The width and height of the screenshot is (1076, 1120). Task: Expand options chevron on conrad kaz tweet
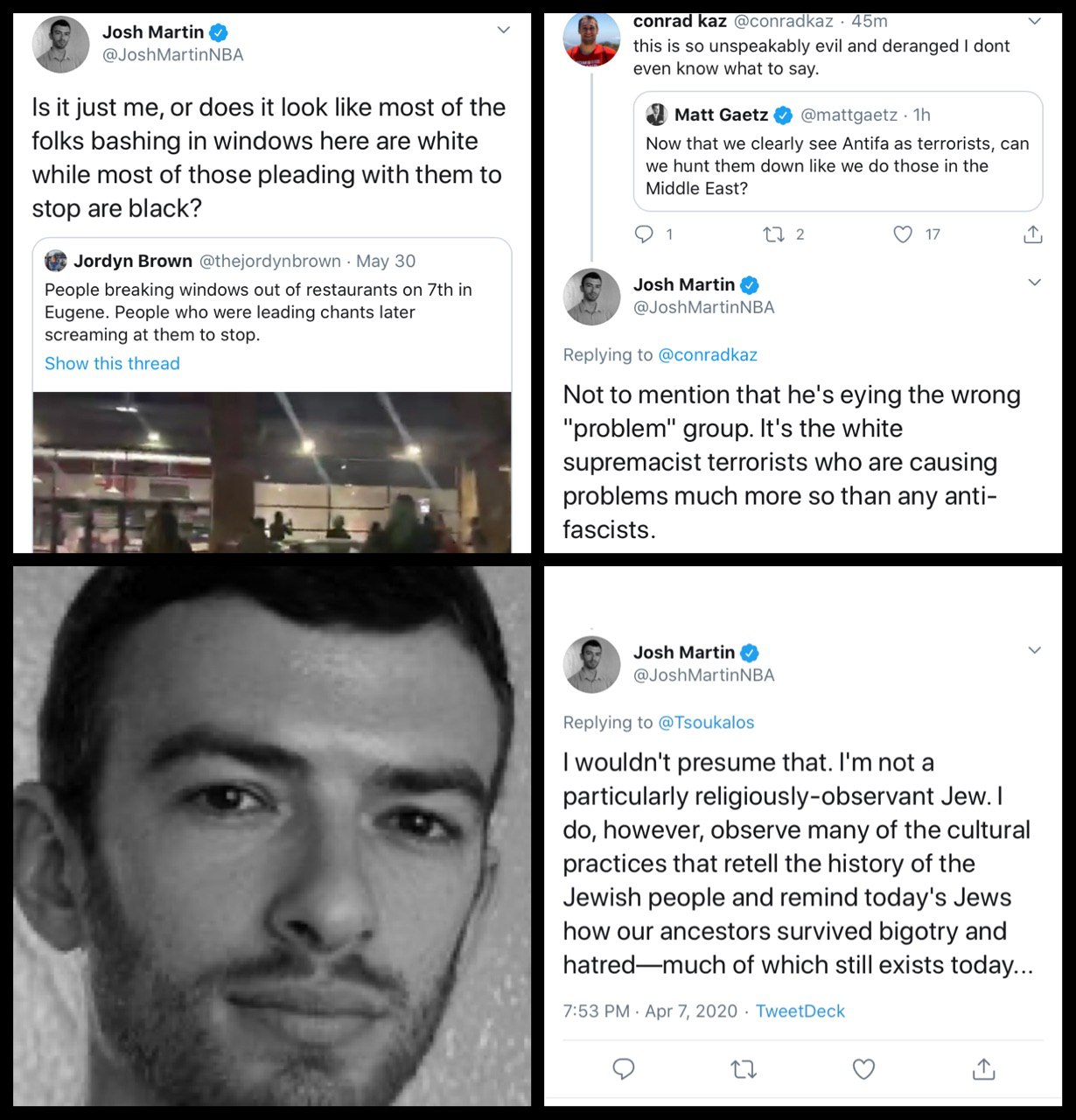click(x=1034, y=22)
